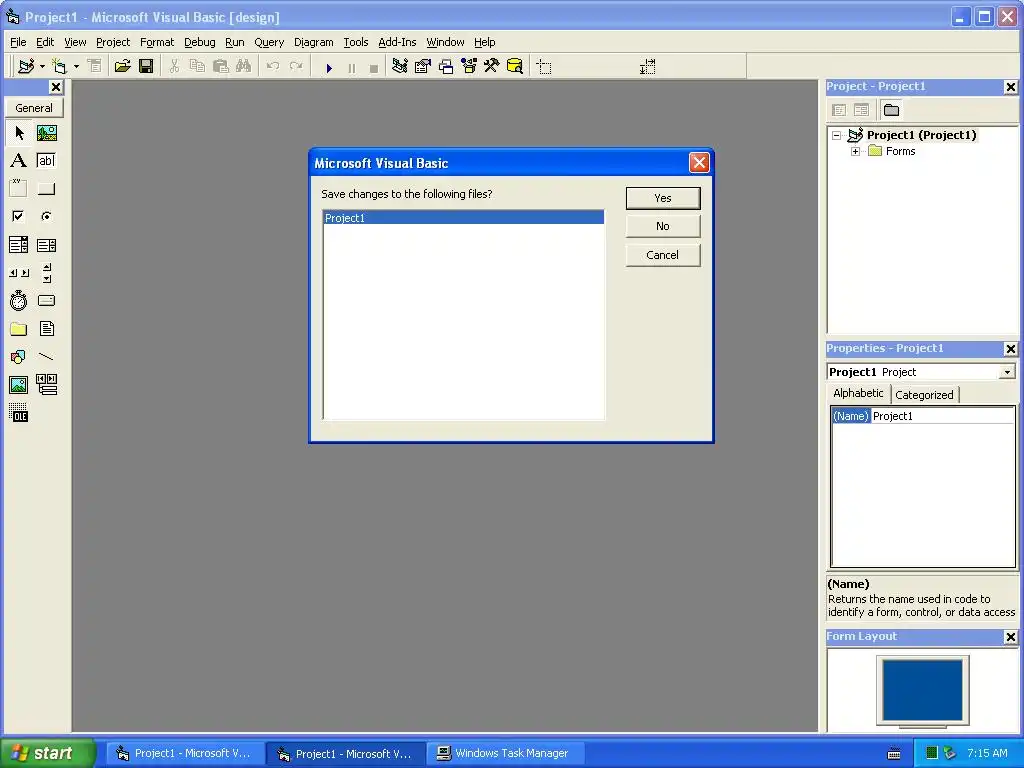The width and height of the screenshot is (1024, 768).
Task: Select the Shape control tool
Action: click(x=19, y=357)
